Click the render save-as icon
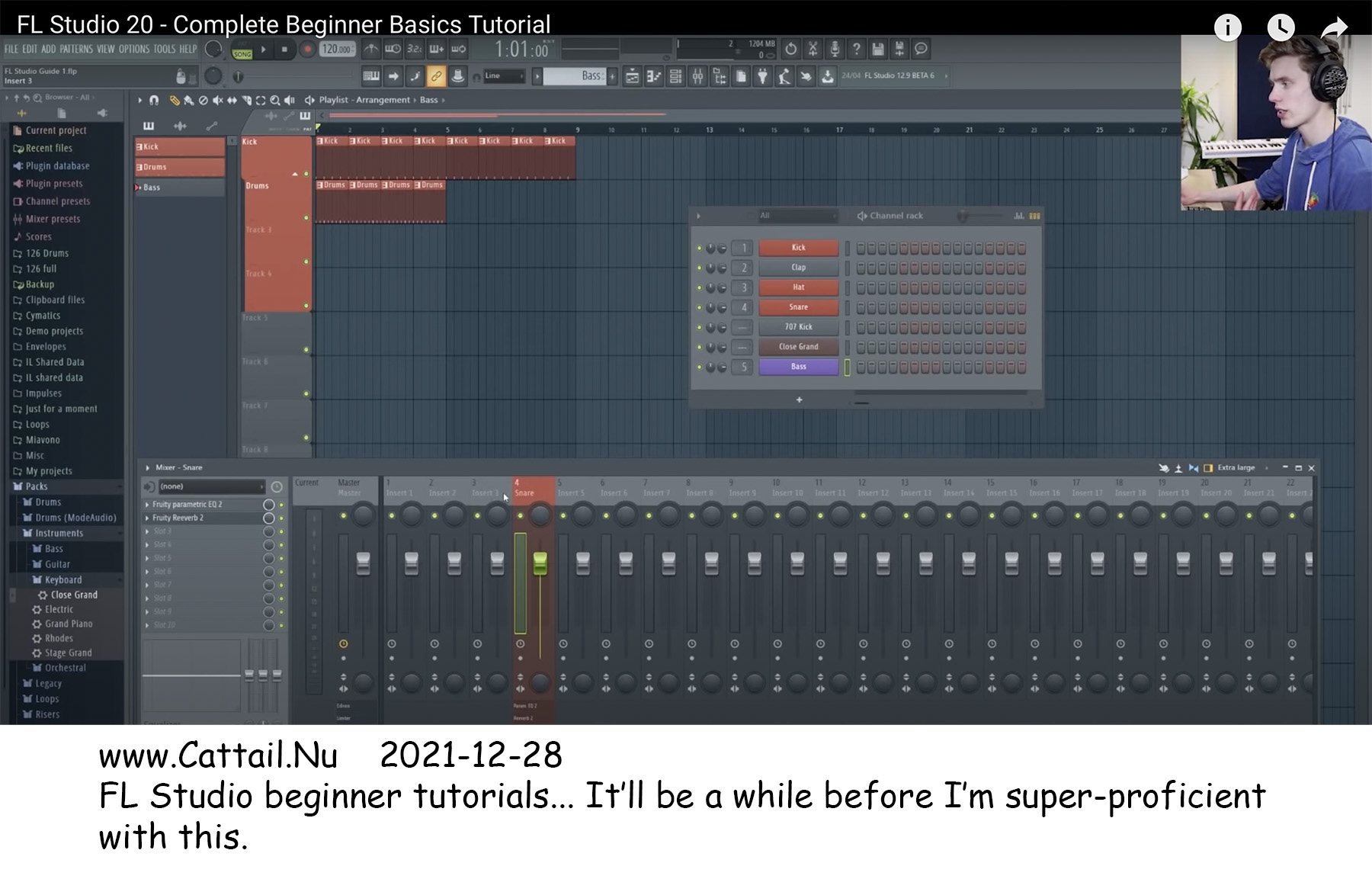The width and height of the screenshot is (1372, 879). coord(899,50)
